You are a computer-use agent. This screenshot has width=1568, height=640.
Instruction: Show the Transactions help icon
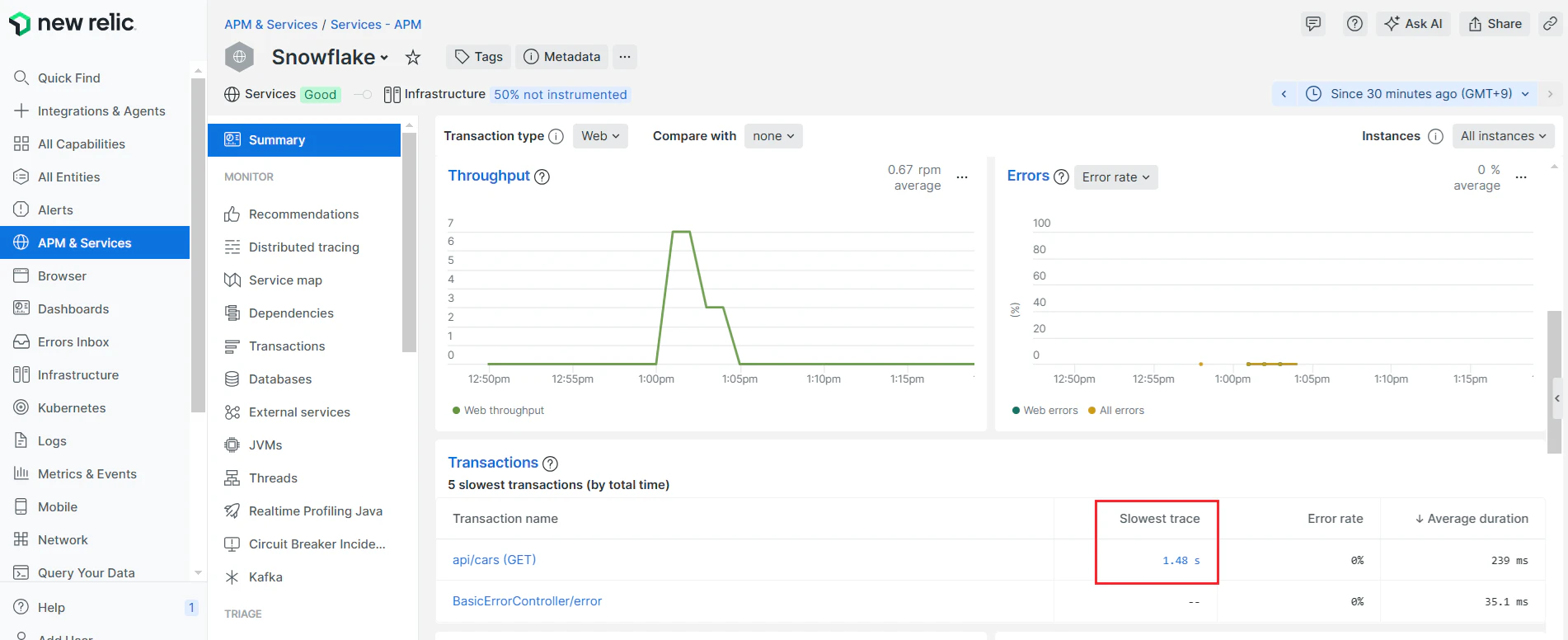(x=550, y=464)
